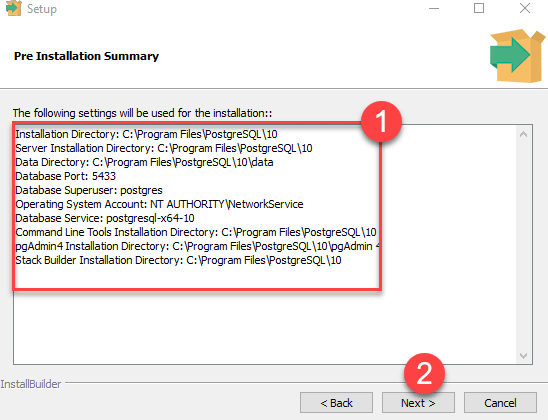
Task: Go back with the < Back button
Action: click(336, 403)
